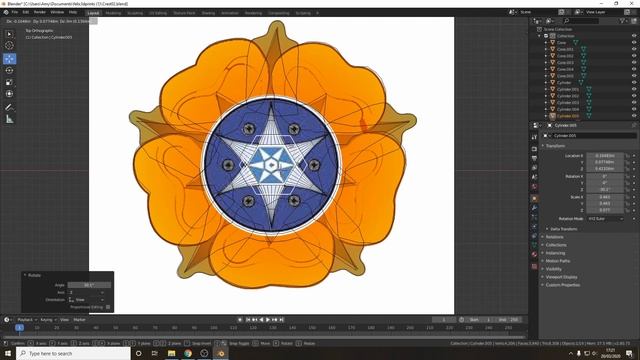The height and width of the screenshot is (360, 640).
Task: Open the World properties tab
Action: (x=534, y=187)
